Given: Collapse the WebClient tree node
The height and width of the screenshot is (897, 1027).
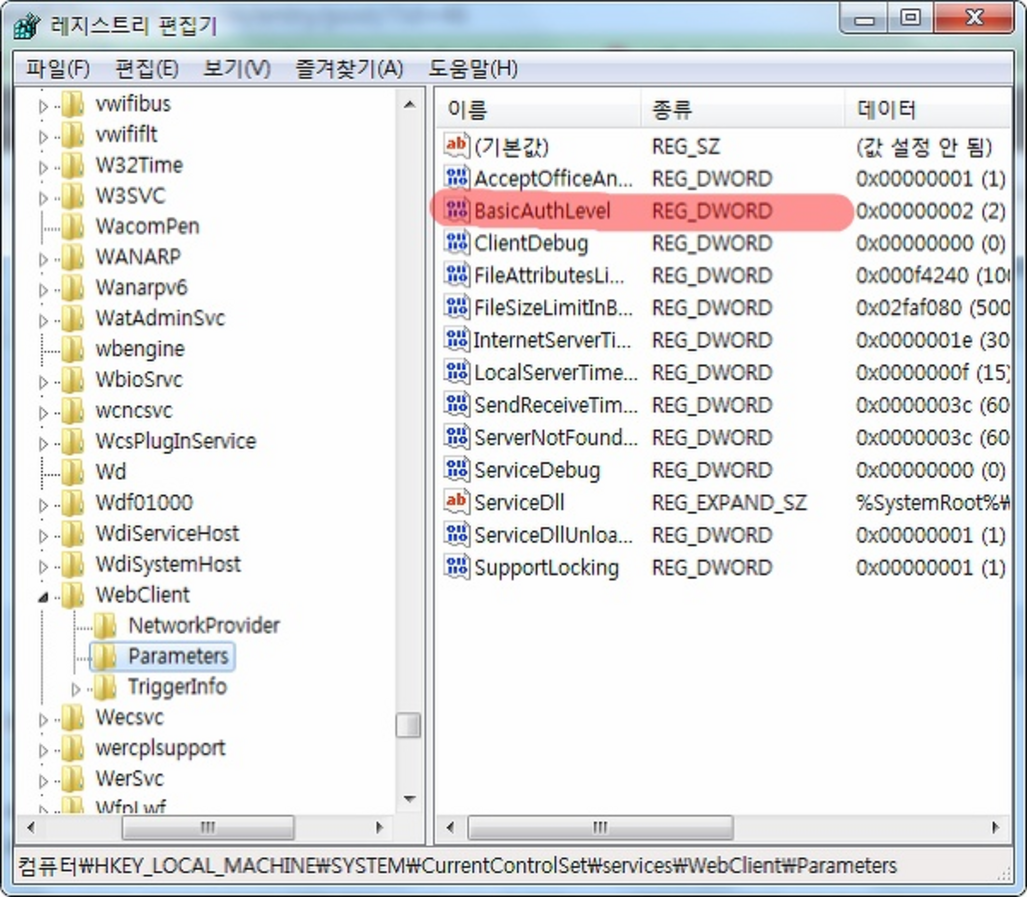Looking at the screenshot, I should (43, 596).
